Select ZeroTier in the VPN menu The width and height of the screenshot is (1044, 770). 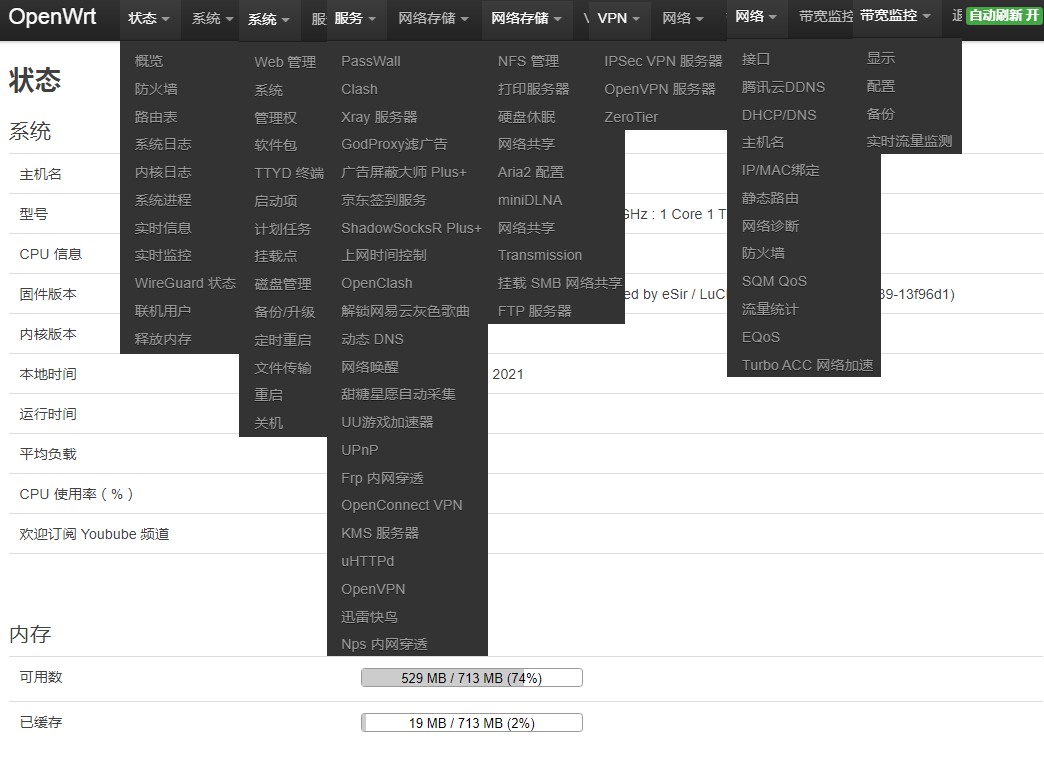pos(631,117)
